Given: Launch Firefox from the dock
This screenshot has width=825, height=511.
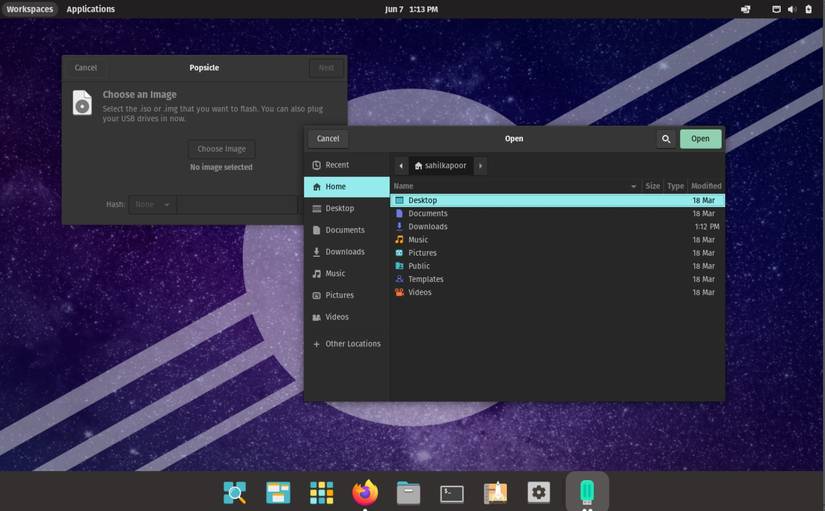Looking at the screenshot, I should coord(365,493).
